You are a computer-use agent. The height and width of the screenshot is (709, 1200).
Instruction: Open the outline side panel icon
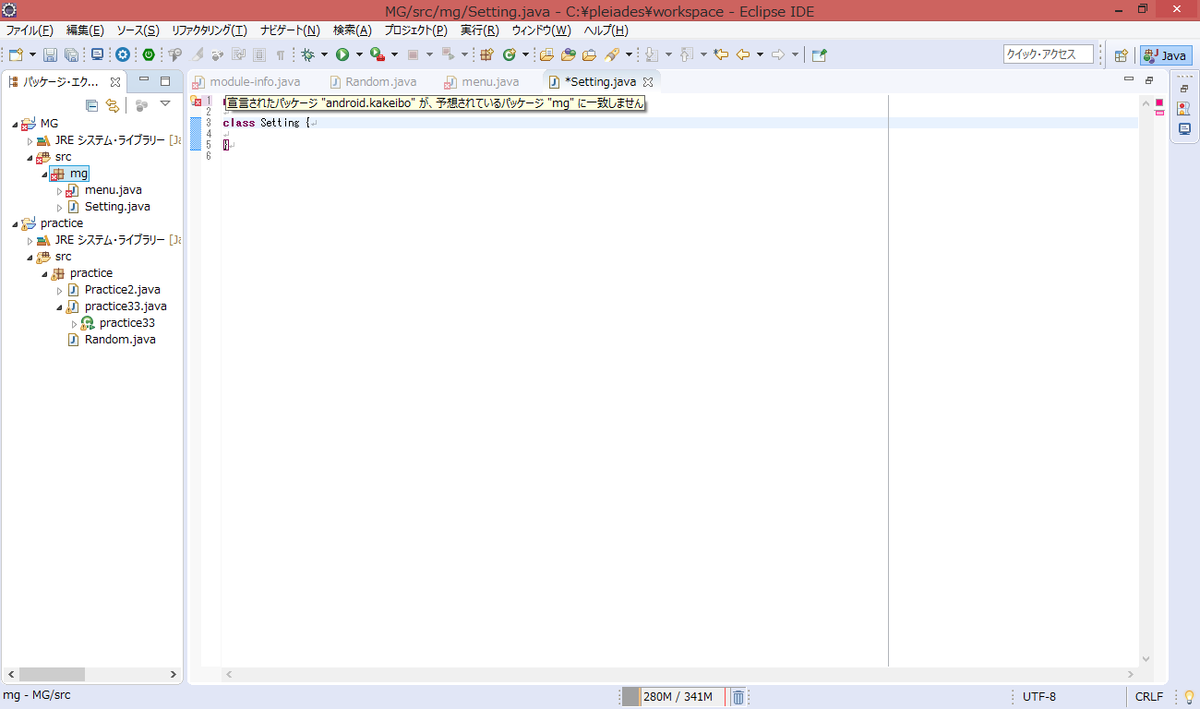tap(1184, 129)
